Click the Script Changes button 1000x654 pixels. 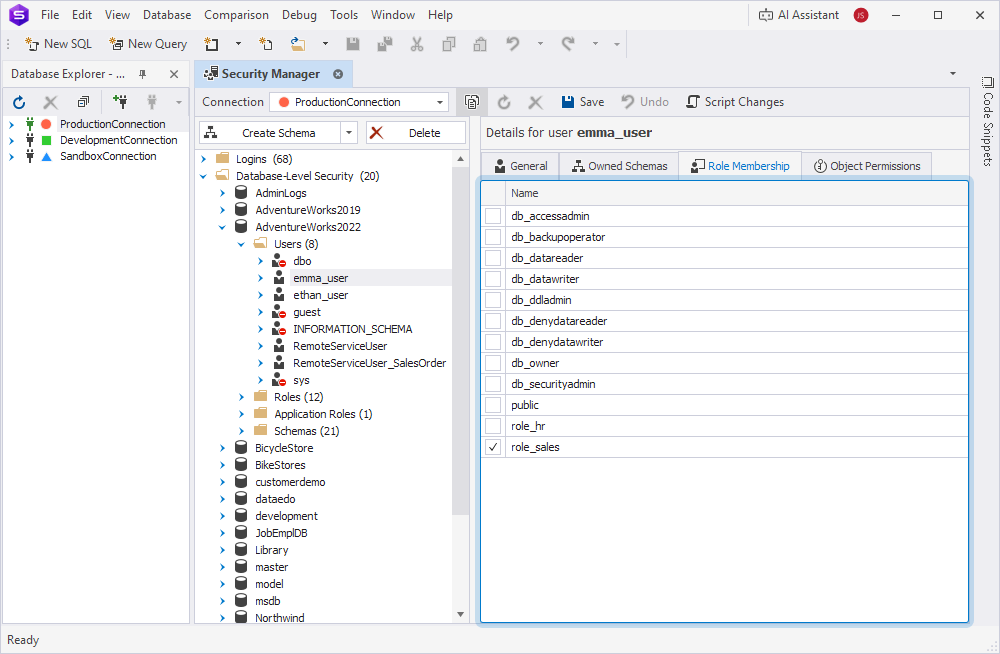(x=735, y=101)
